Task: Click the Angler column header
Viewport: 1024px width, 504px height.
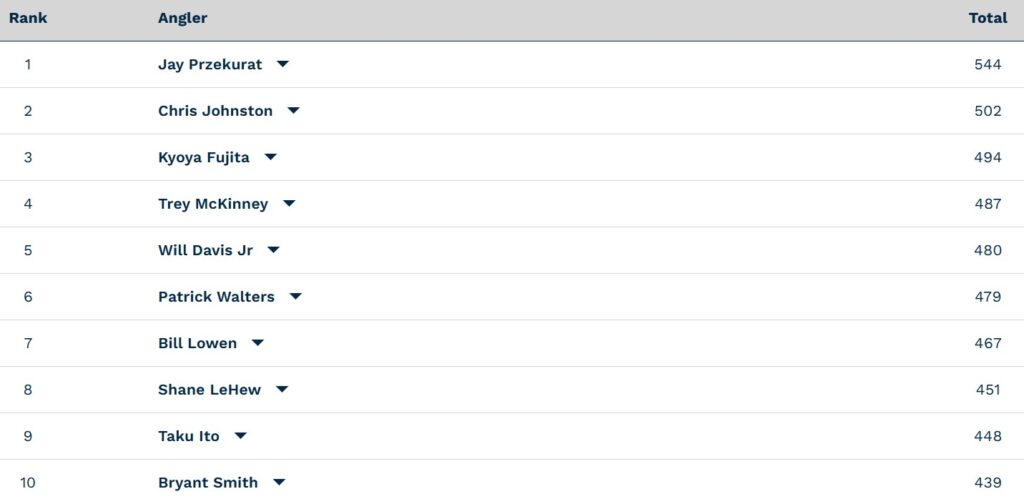Action: [182, 18]
